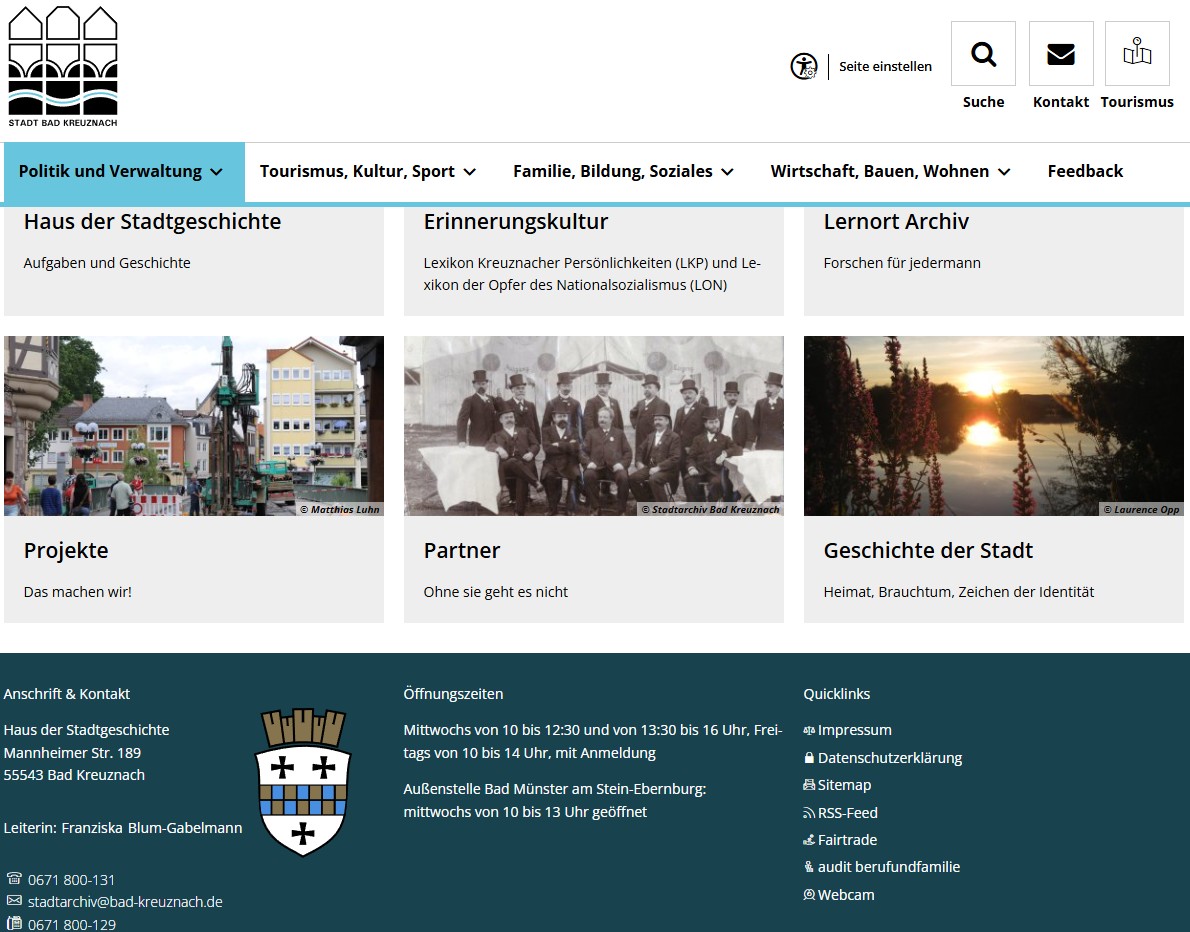Click the Bad Kreuznach coat of arms
This screenshot has height=932, width=1190.
tap(304, 782)
